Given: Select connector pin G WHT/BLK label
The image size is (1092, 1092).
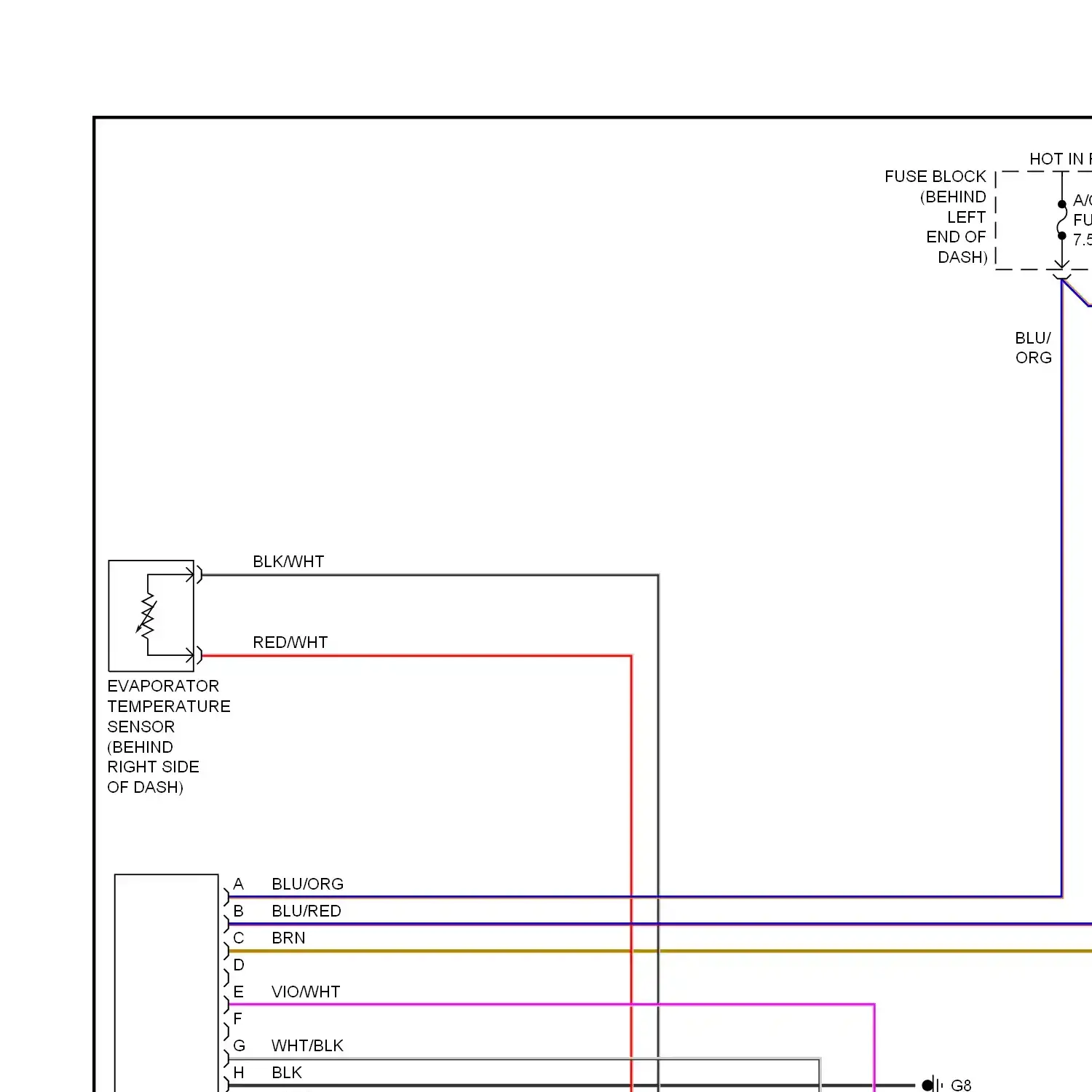Looking at the screenshot, I should click(x=307, y=1045).
